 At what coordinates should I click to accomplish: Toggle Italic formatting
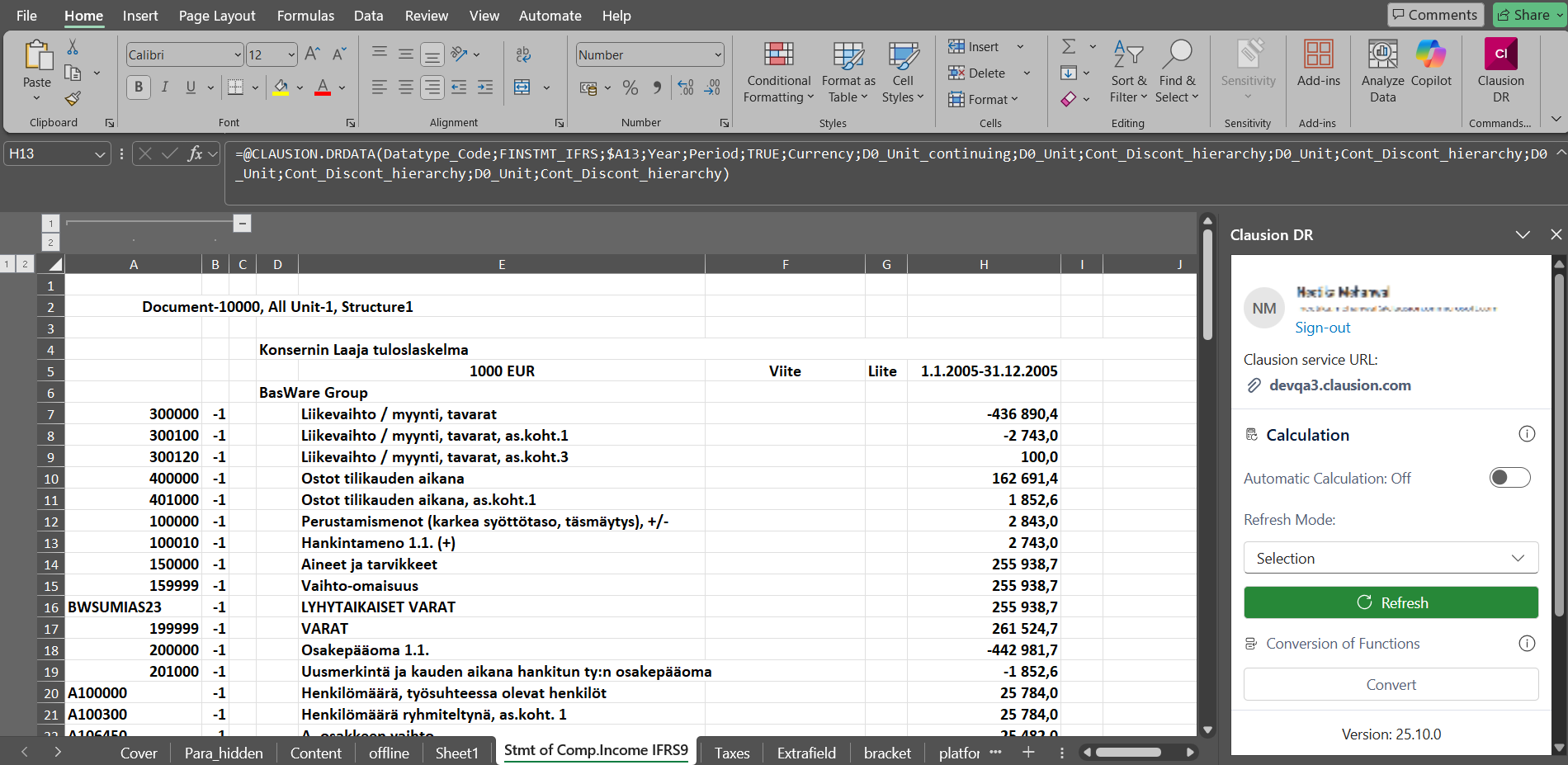click(165, 87)
